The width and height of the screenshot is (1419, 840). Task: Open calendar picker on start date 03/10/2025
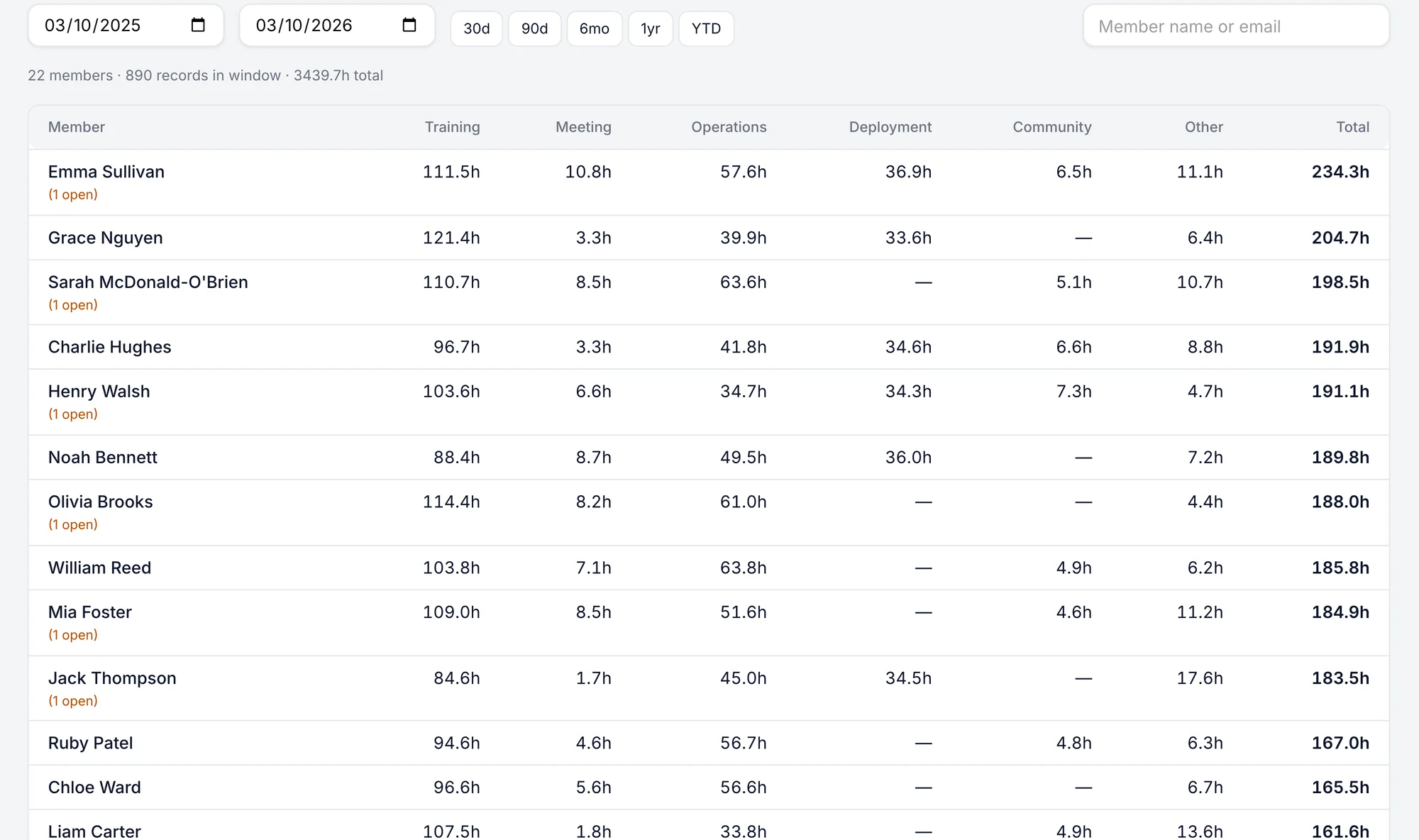point(198,26)
